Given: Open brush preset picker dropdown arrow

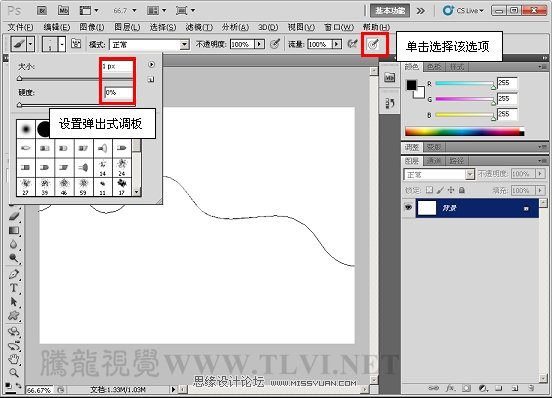Looking at the screenshot, I should click(62, 44).
